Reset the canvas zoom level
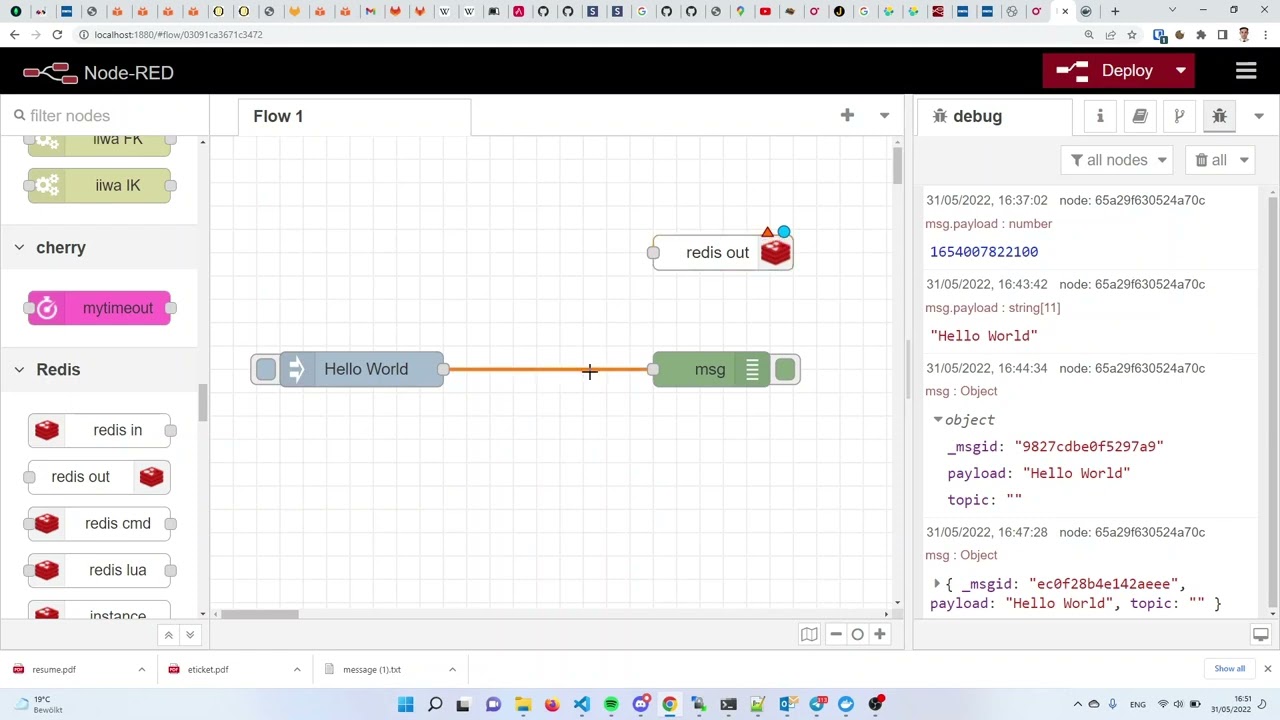Screen dimensions: 1280x720 858,634
